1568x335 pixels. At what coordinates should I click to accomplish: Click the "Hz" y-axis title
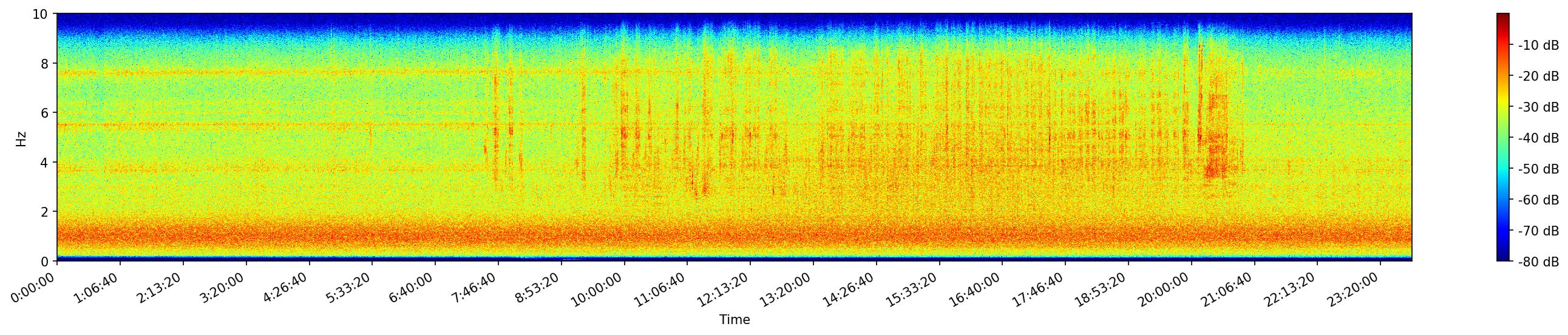pos(21,137)
